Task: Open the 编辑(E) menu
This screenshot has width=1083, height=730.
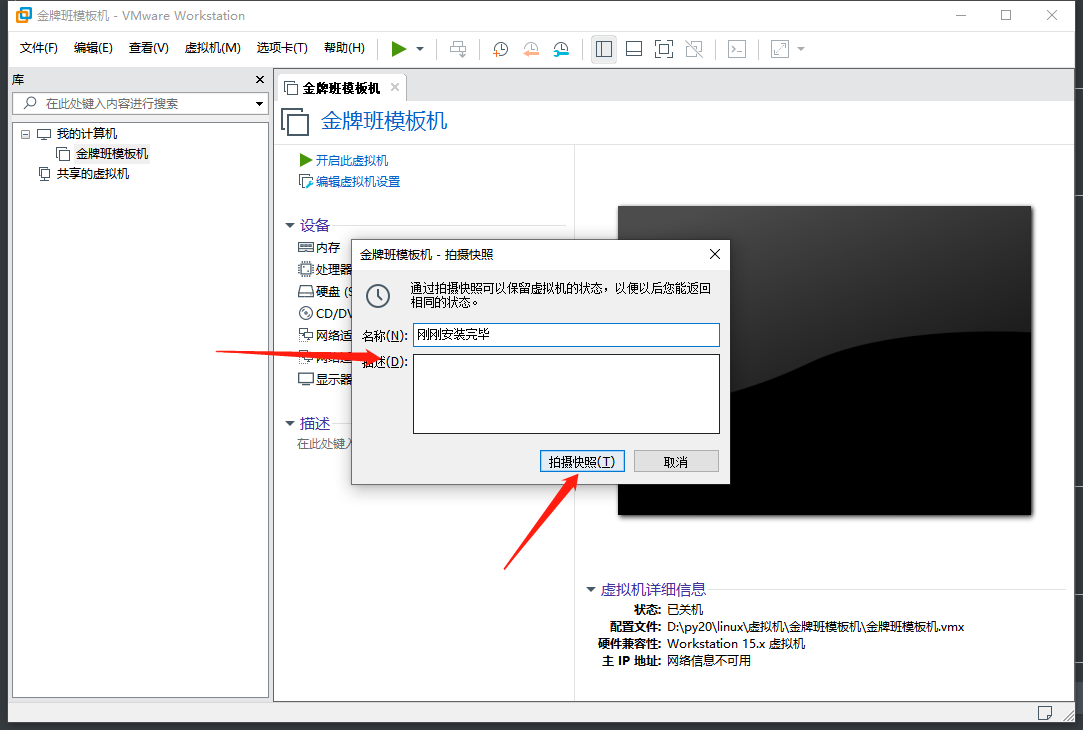Action: [93, 48]
